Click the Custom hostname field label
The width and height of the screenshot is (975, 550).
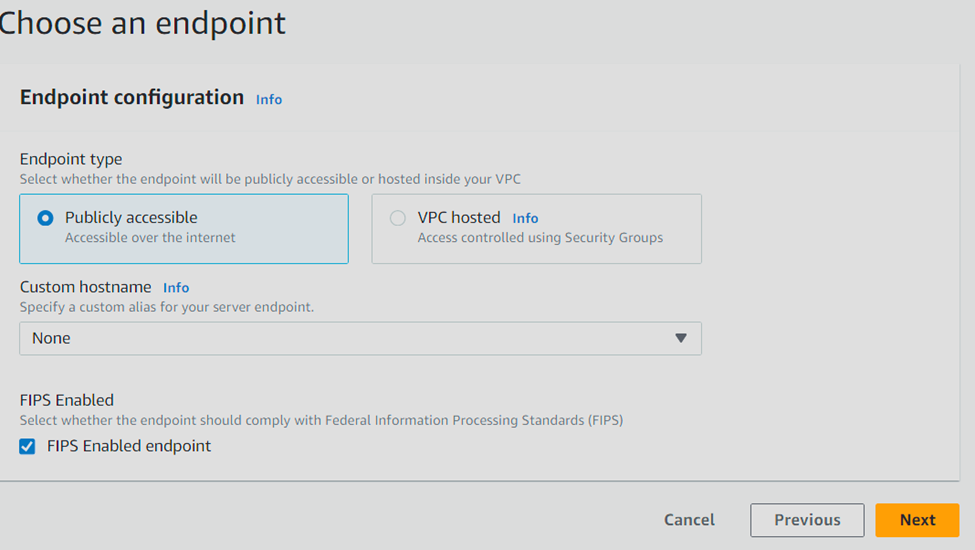[x=85, y=287]
